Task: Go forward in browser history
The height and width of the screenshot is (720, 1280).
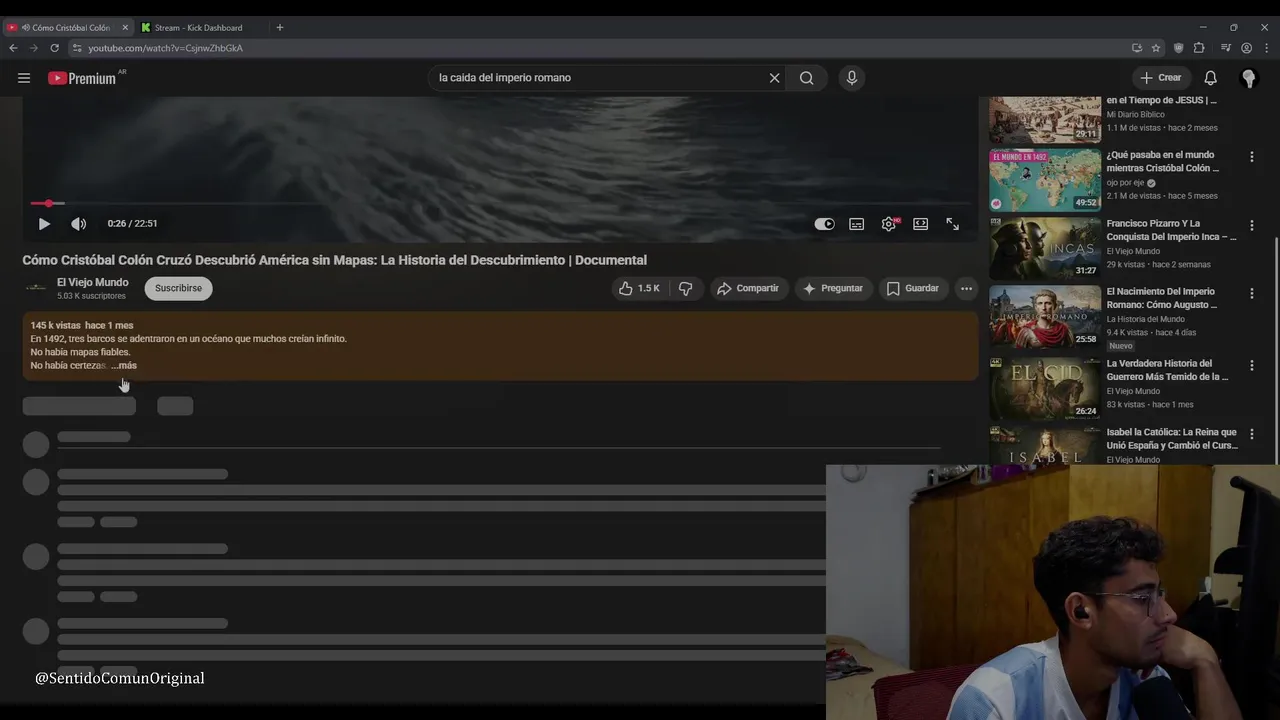Action: (x=33, y=48)
